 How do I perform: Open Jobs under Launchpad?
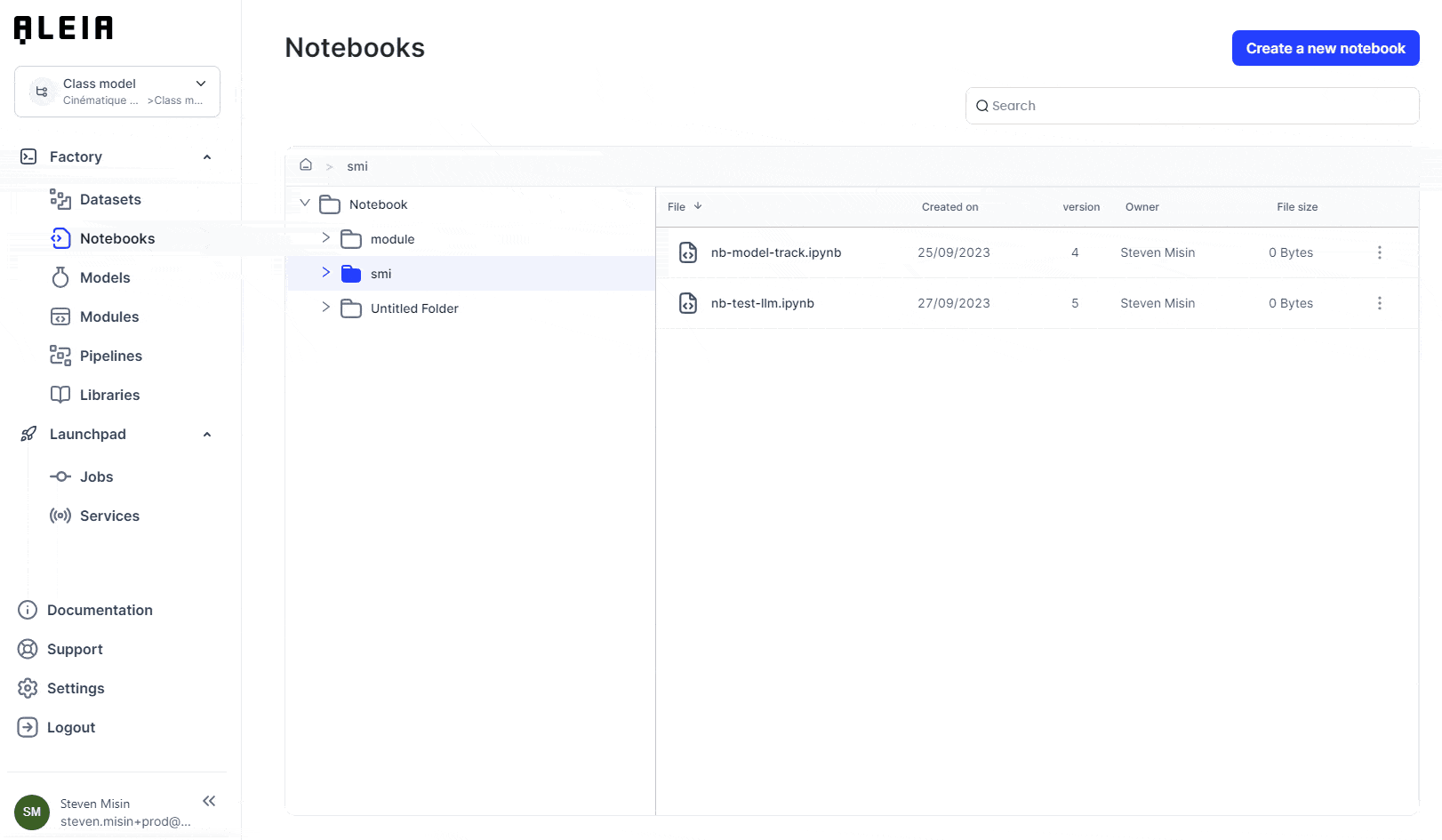pyautogui.click(x=60, y=476)
